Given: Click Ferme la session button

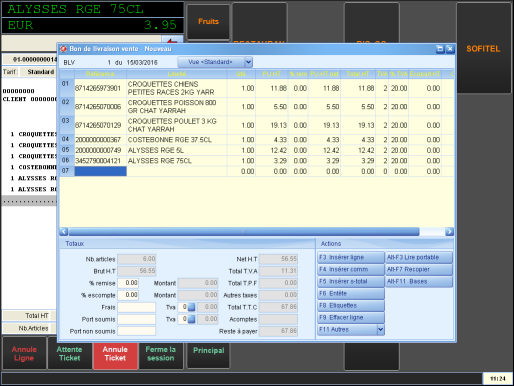Looking at the screenshot, I should coord(161,354).
